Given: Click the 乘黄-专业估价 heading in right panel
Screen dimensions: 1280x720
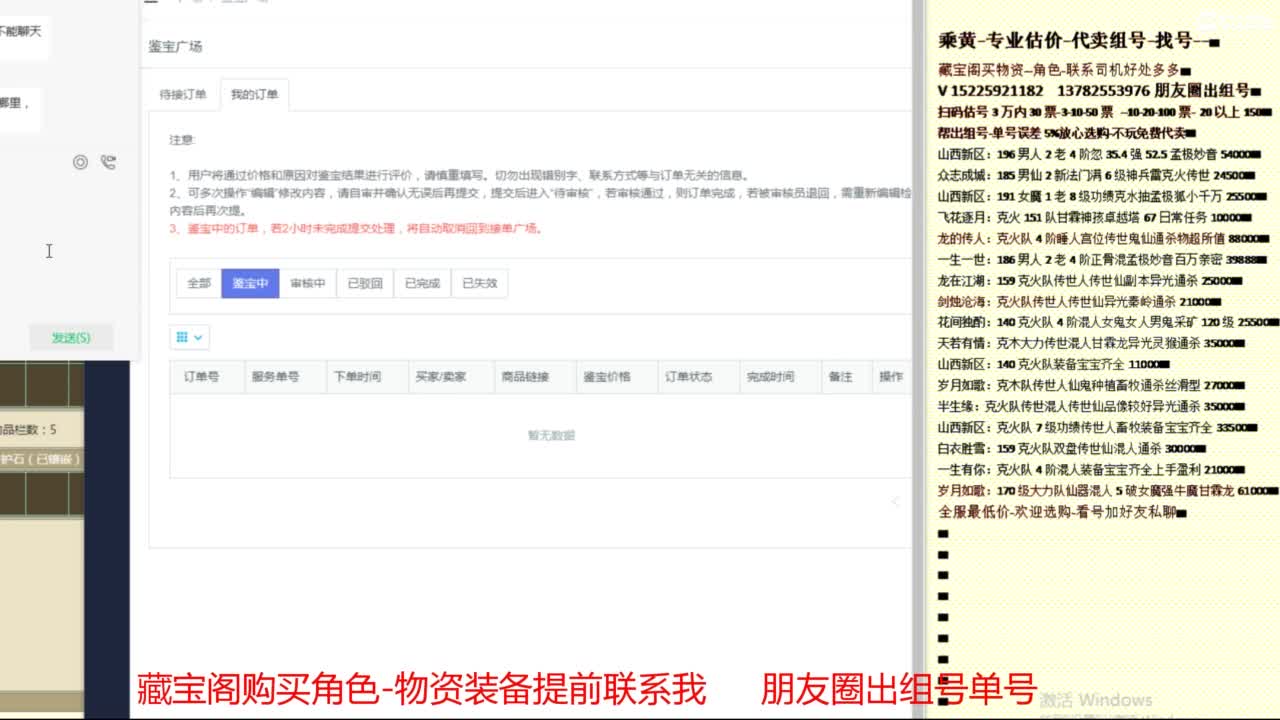Looking at the screenshot, I should (x=1078, y=41).
